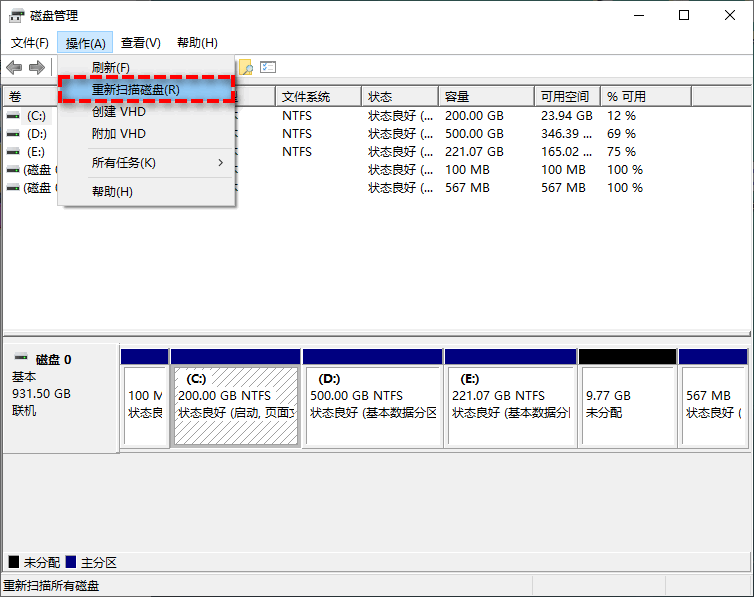The image size is (754, 597).
Task: Sort by the 可用空间 column header
Action: point(567,97)
